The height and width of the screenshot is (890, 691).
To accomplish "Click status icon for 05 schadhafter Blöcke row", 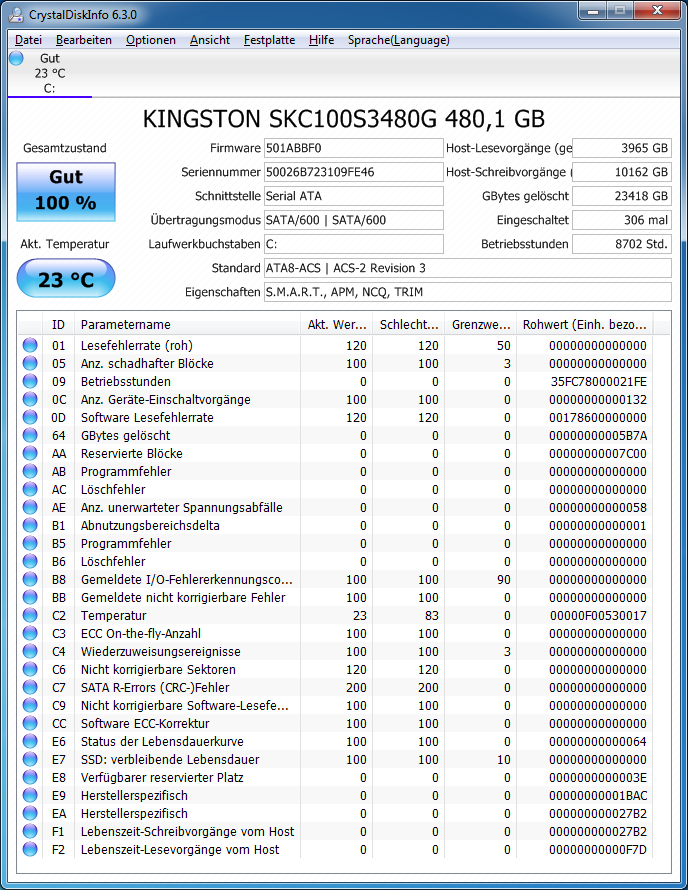I will click(x=30, y=363).
